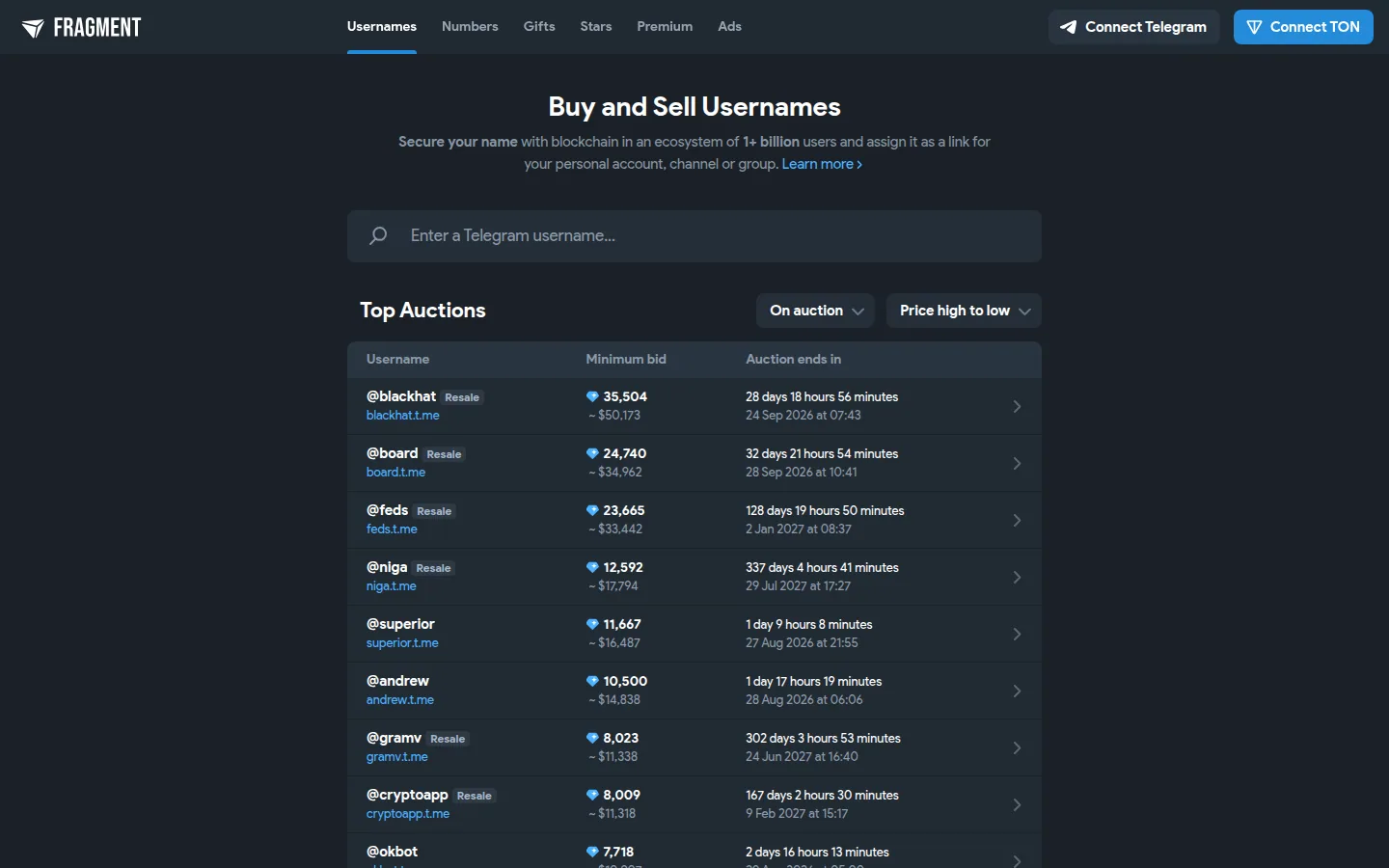The height and width of the screenshot is (868, 1389).
Task: Select the Ads tab
Action: point(730,27)
